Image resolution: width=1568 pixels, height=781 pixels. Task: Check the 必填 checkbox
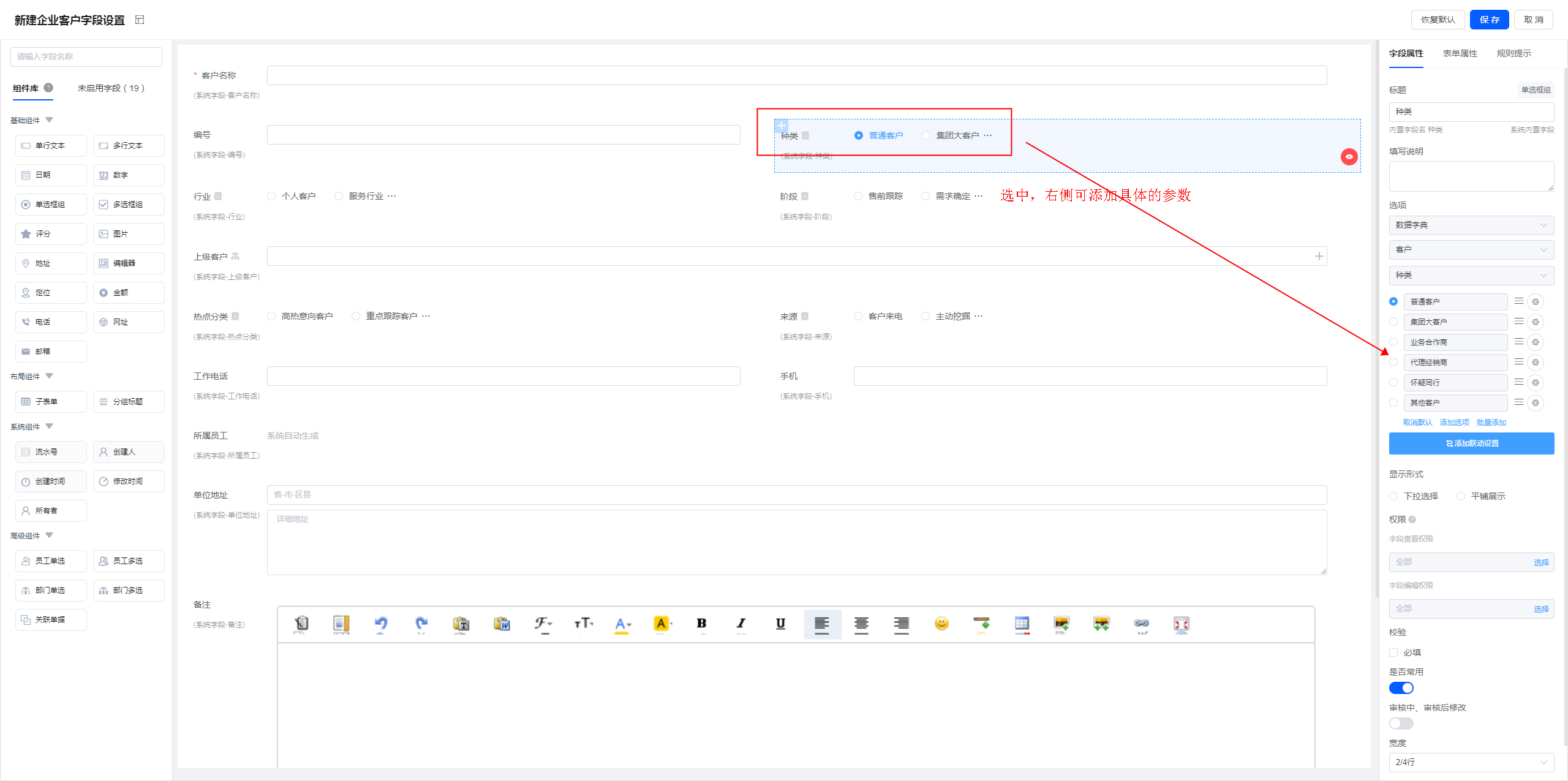(x=1393, y=652)
